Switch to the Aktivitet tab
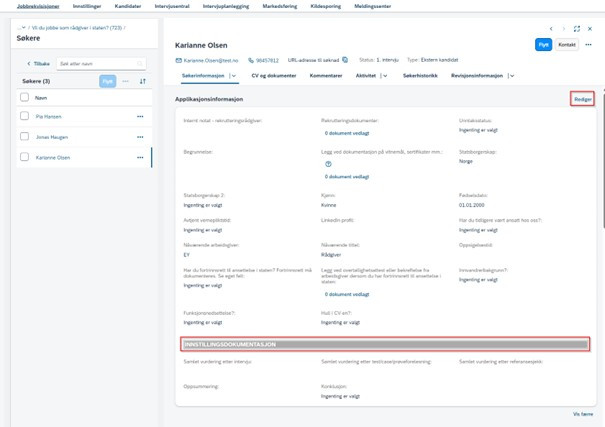The image size is (605, 427). [366, 76]
